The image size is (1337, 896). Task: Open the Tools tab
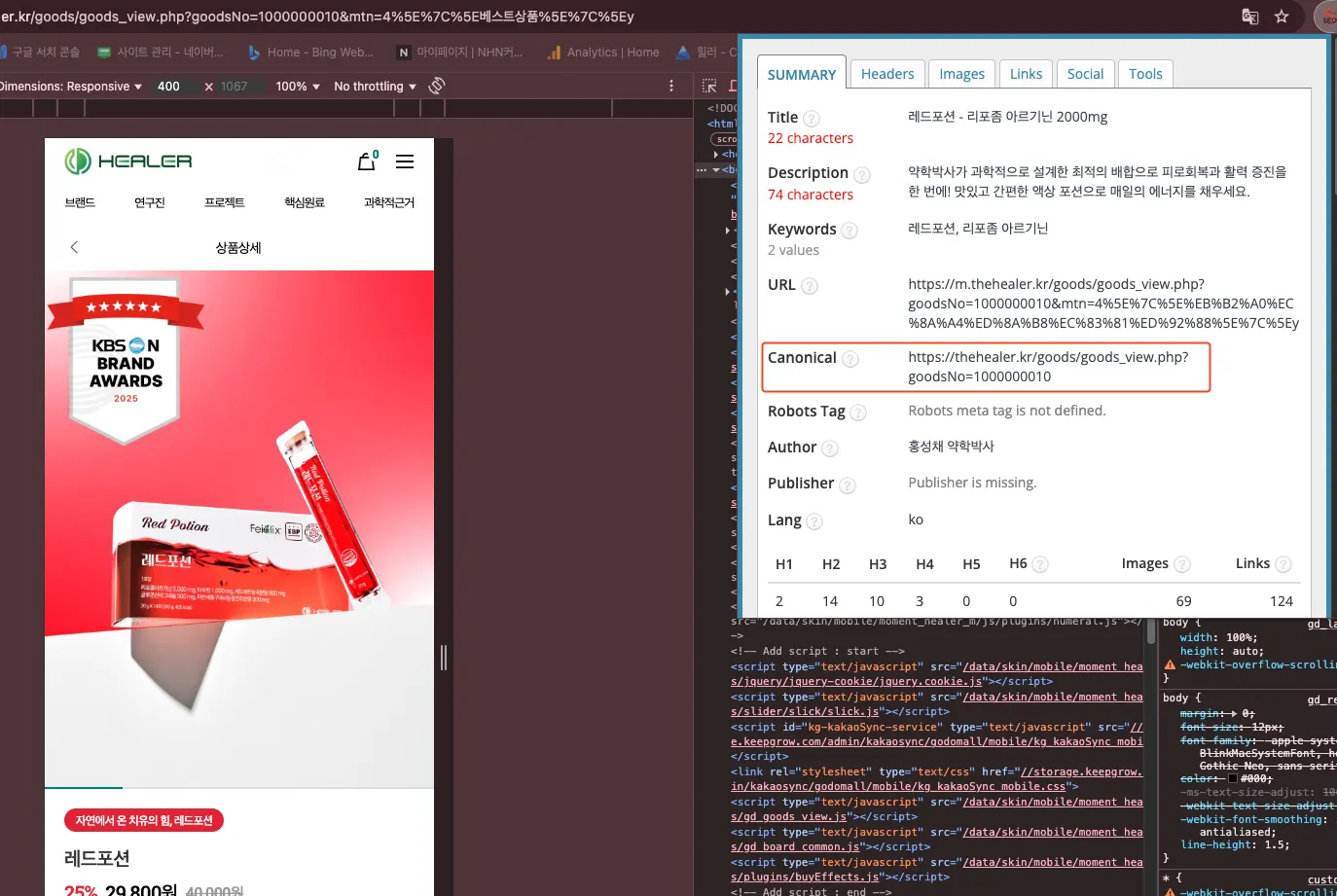pyautogui.click(x=1145, y=74)
